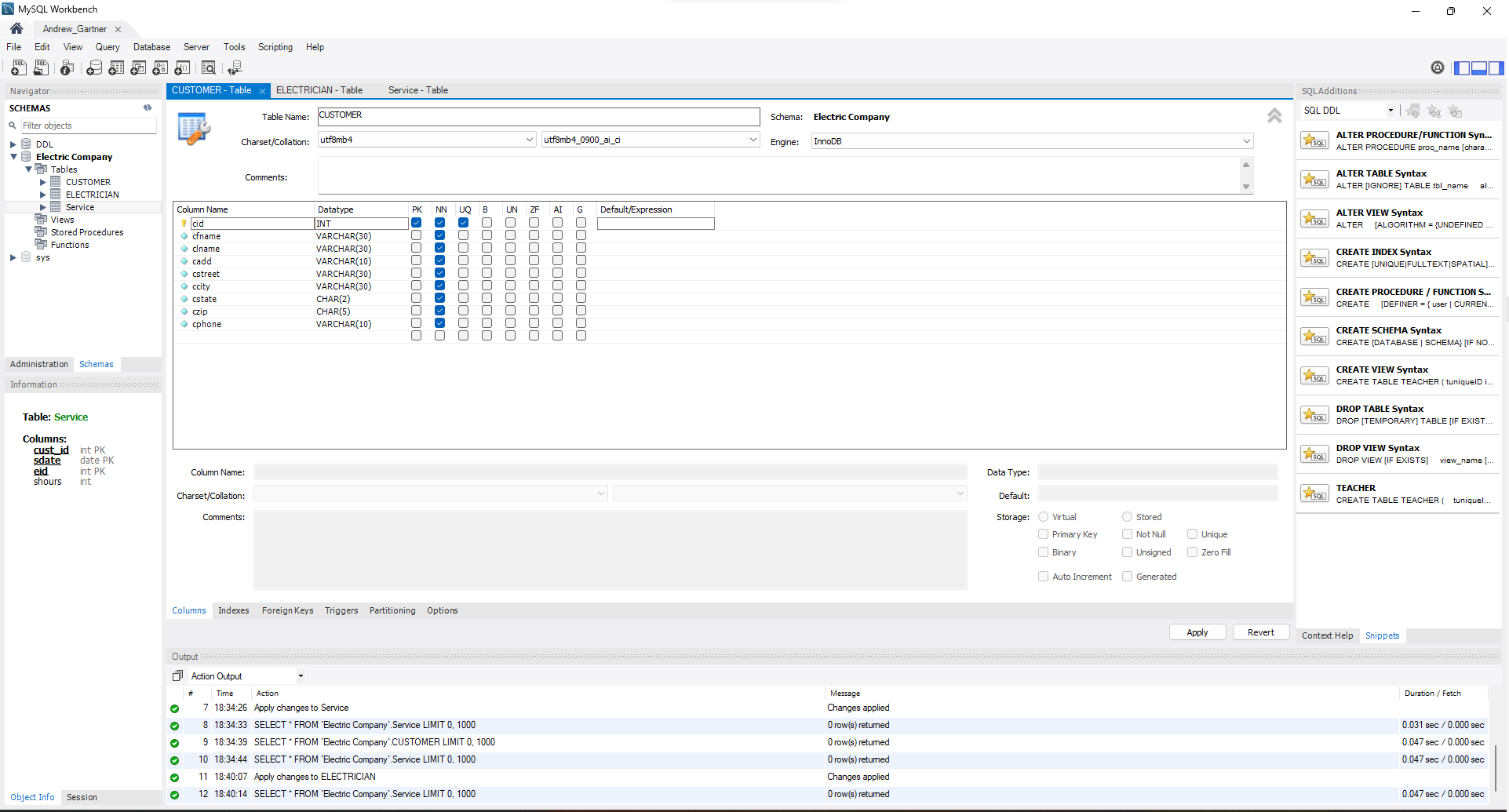
Task: Click the copy output icon beside Action Output
Action: pos(177,675)
